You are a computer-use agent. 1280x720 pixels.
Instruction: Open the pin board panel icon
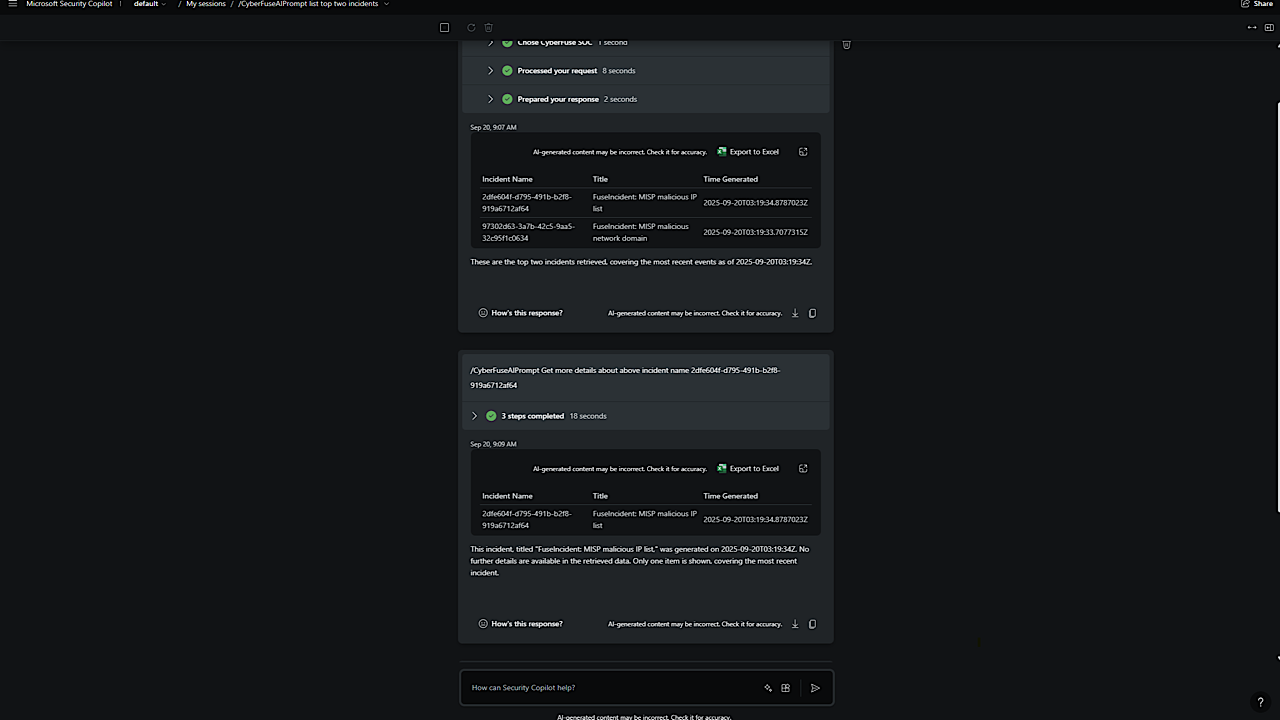(1270, 28)
